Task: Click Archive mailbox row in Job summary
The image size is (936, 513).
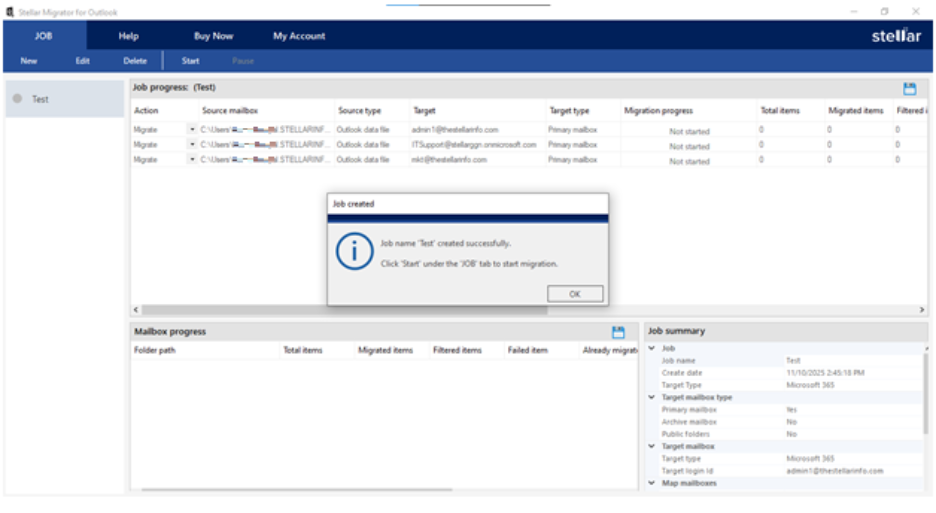Action: (785, 422)
